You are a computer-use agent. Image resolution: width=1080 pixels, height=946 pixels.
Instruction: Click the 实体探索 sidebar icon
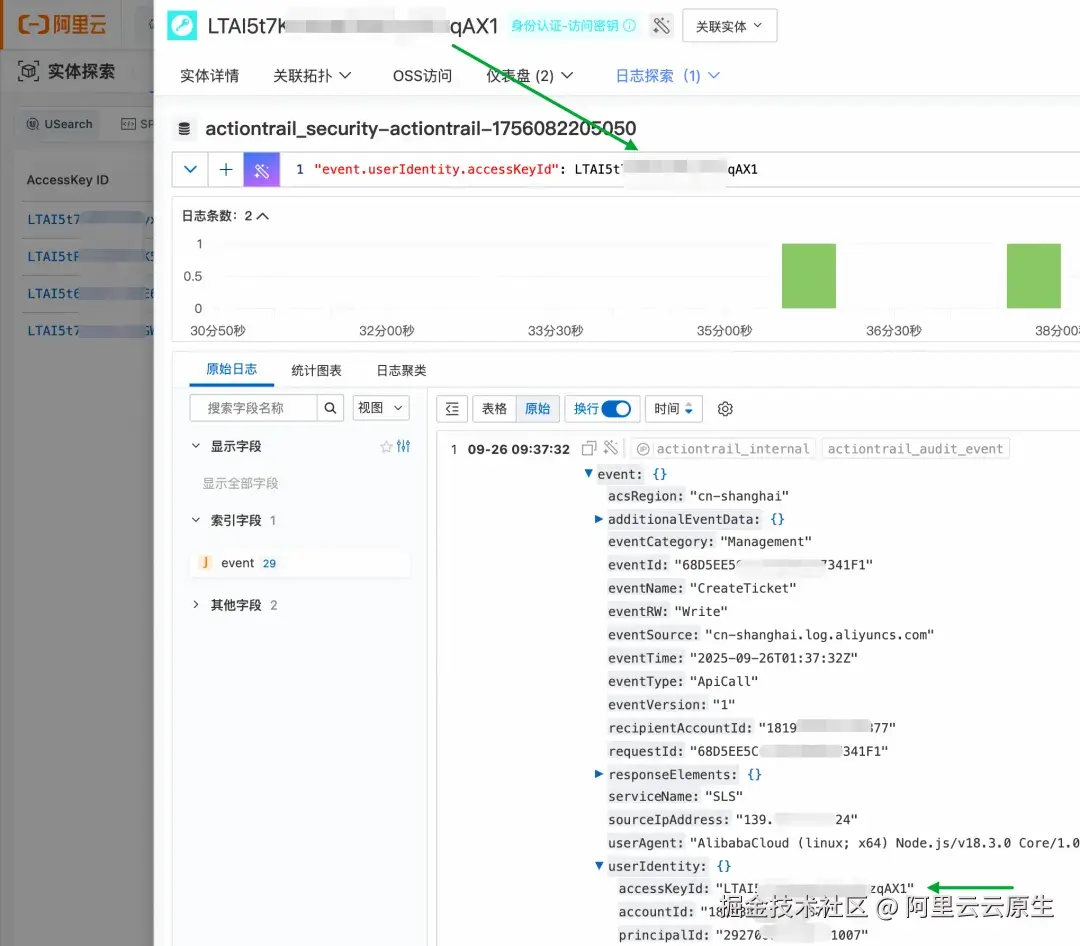28,71
